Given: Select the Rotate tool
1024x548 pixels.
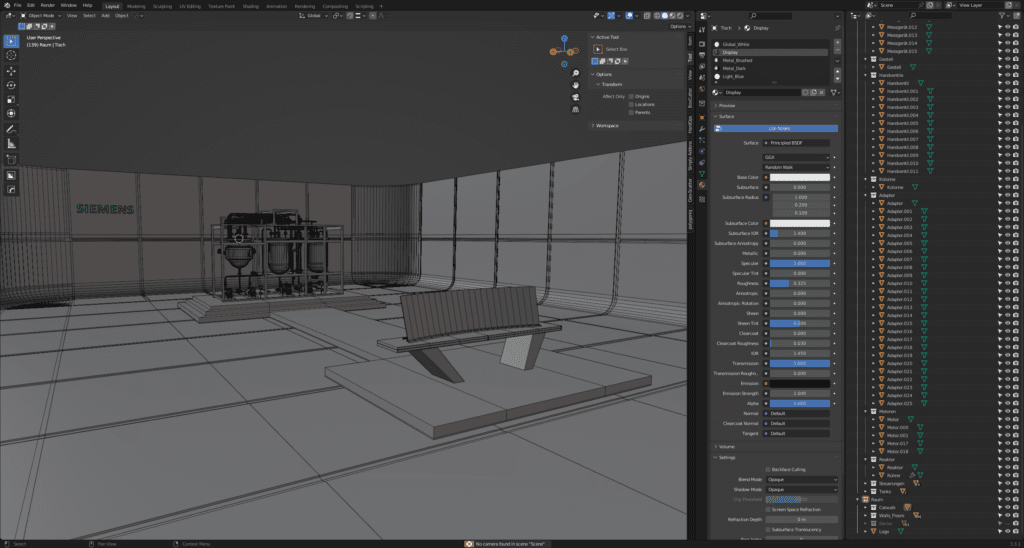Looking at the screenshot, I should point(11,85).
